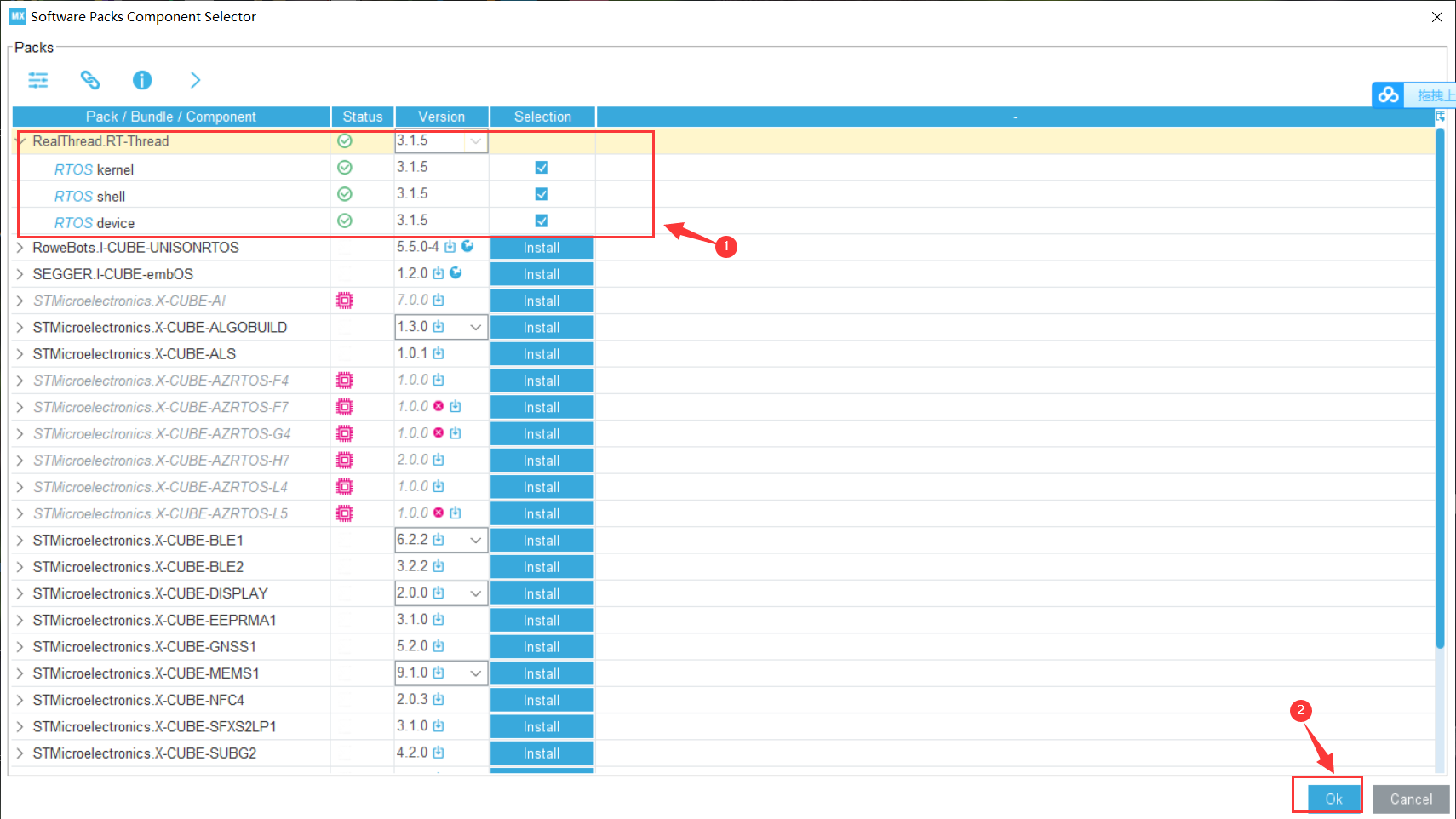Click the vertical scrollbar of the packs list
The image size is (1456, 819).
click(1440, 387)
